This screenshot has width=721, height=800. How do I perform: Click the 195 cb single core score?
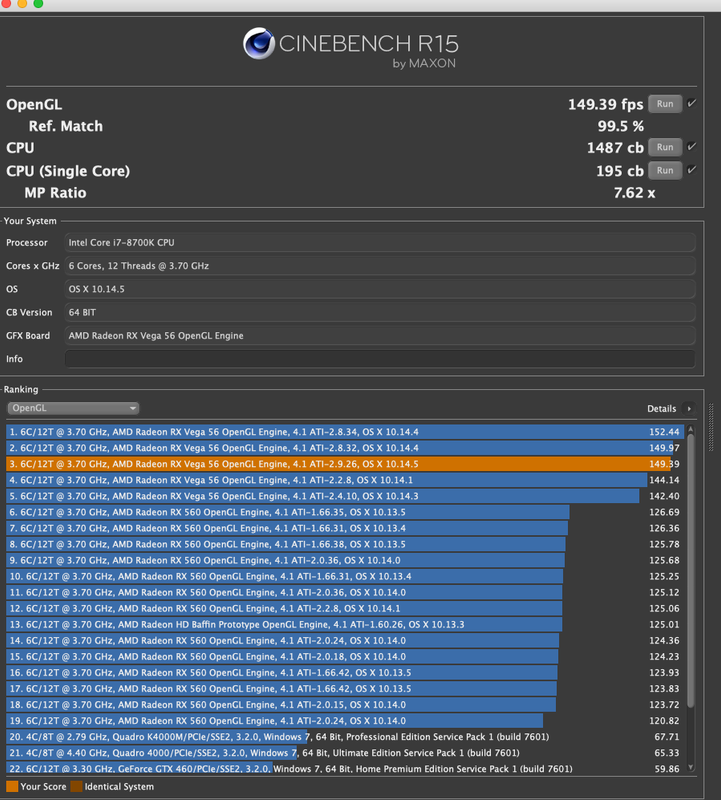point(620,171)
